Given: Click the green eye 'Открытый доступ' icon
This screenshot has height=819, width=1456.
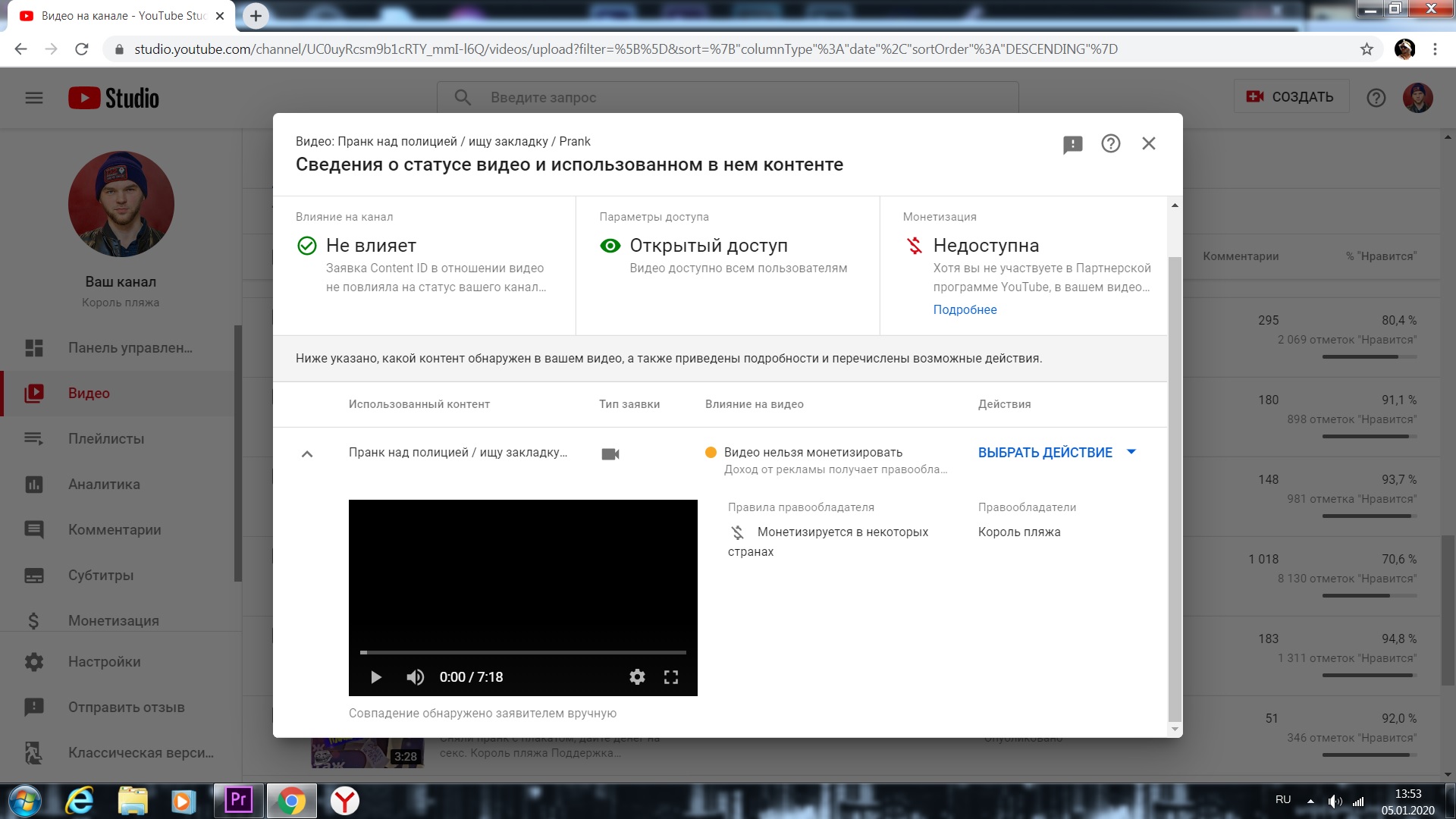Looking at the screenshot, I should (610, 246).
